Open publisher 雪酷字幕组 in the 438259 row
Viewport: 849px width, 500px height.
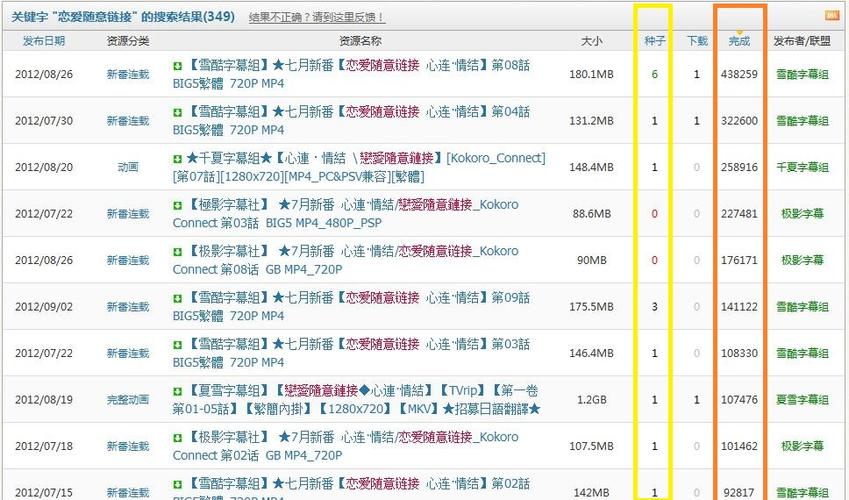(x=802, y=74)
